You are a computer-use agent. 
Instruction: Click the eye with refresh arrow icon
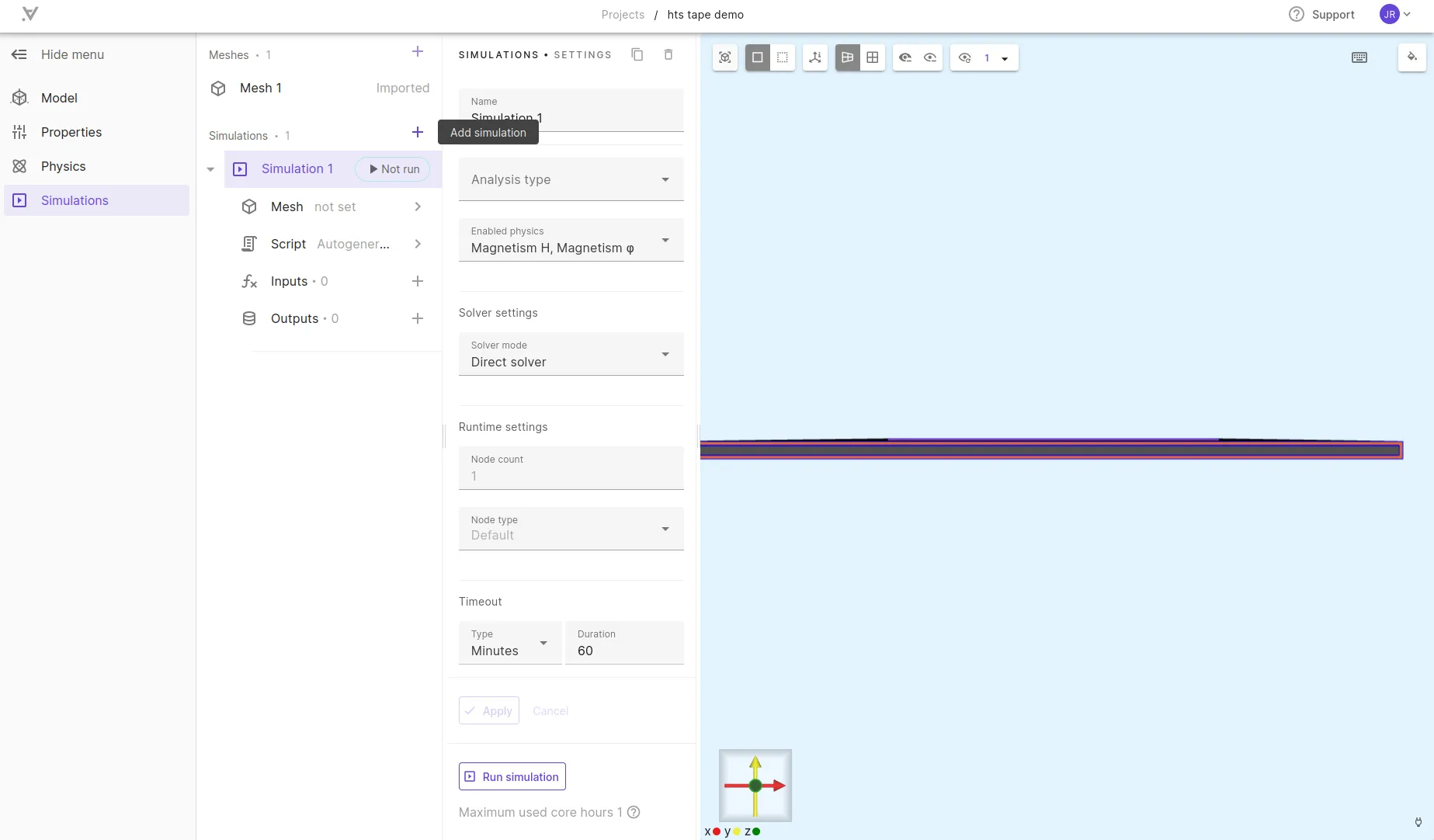[x=965, y=57]
